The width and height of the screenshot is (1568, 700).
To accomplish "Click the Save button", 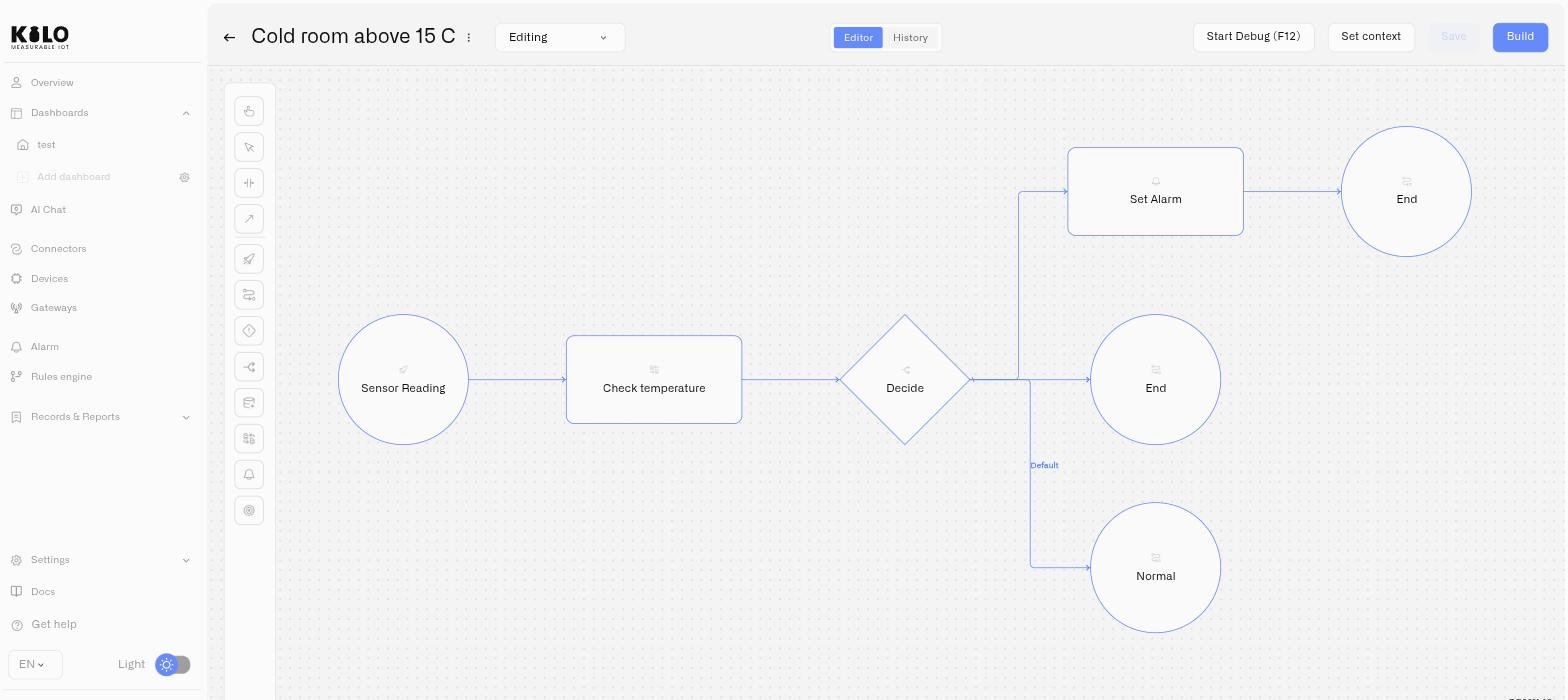I will click(1454, 37).
